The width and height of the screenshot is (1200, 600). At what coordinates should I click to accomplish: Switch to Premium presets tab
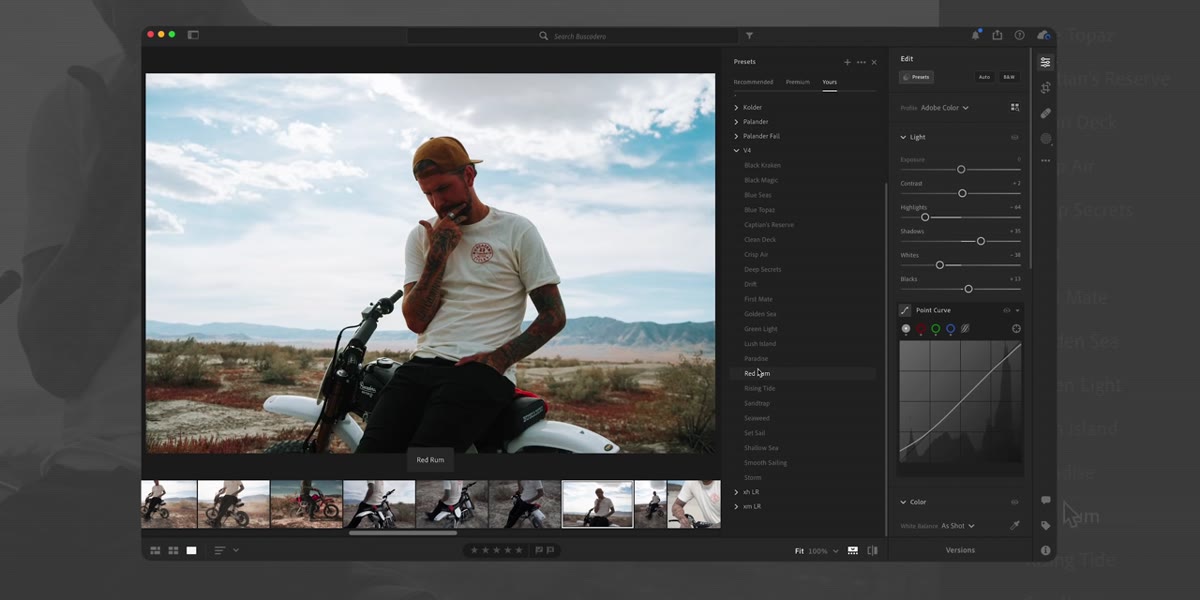tap(798, 82)
